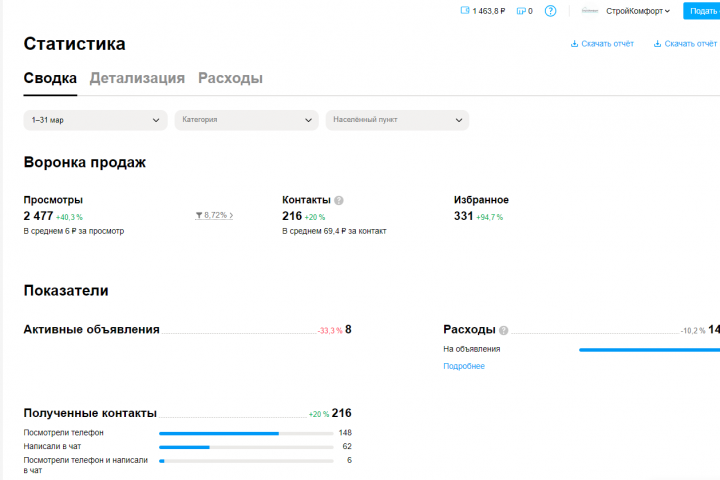This screenshot has height=480, width=720.
Task: Click the Написали в чат progress bar
Action: click(246, 447)
